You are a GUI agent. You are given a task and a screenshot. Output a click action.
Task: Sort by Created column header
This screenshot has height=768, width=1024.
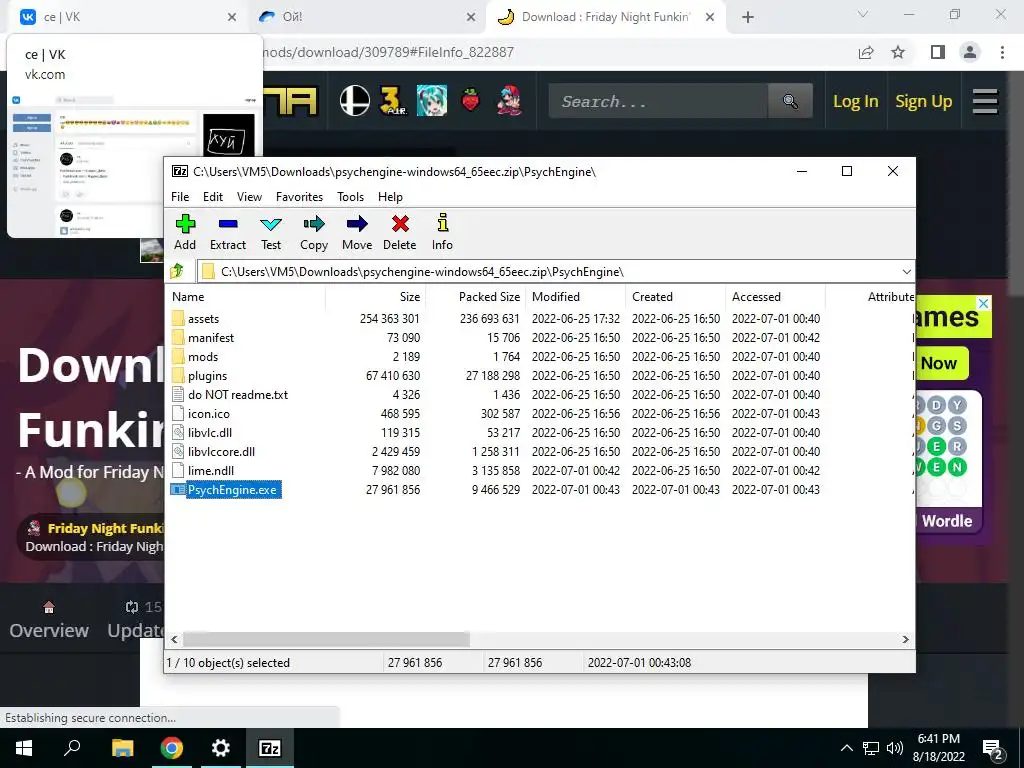677,296
